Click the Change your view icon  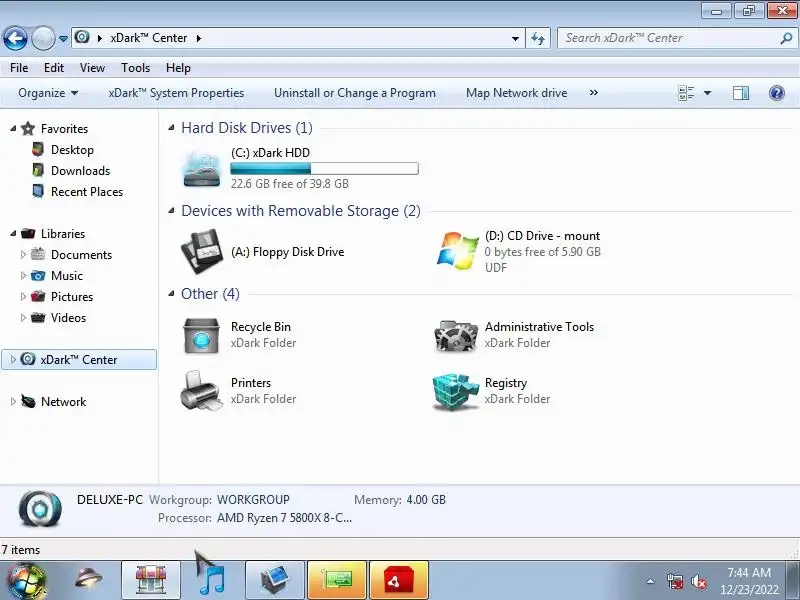pyautogui.click(x=686, y=93)
